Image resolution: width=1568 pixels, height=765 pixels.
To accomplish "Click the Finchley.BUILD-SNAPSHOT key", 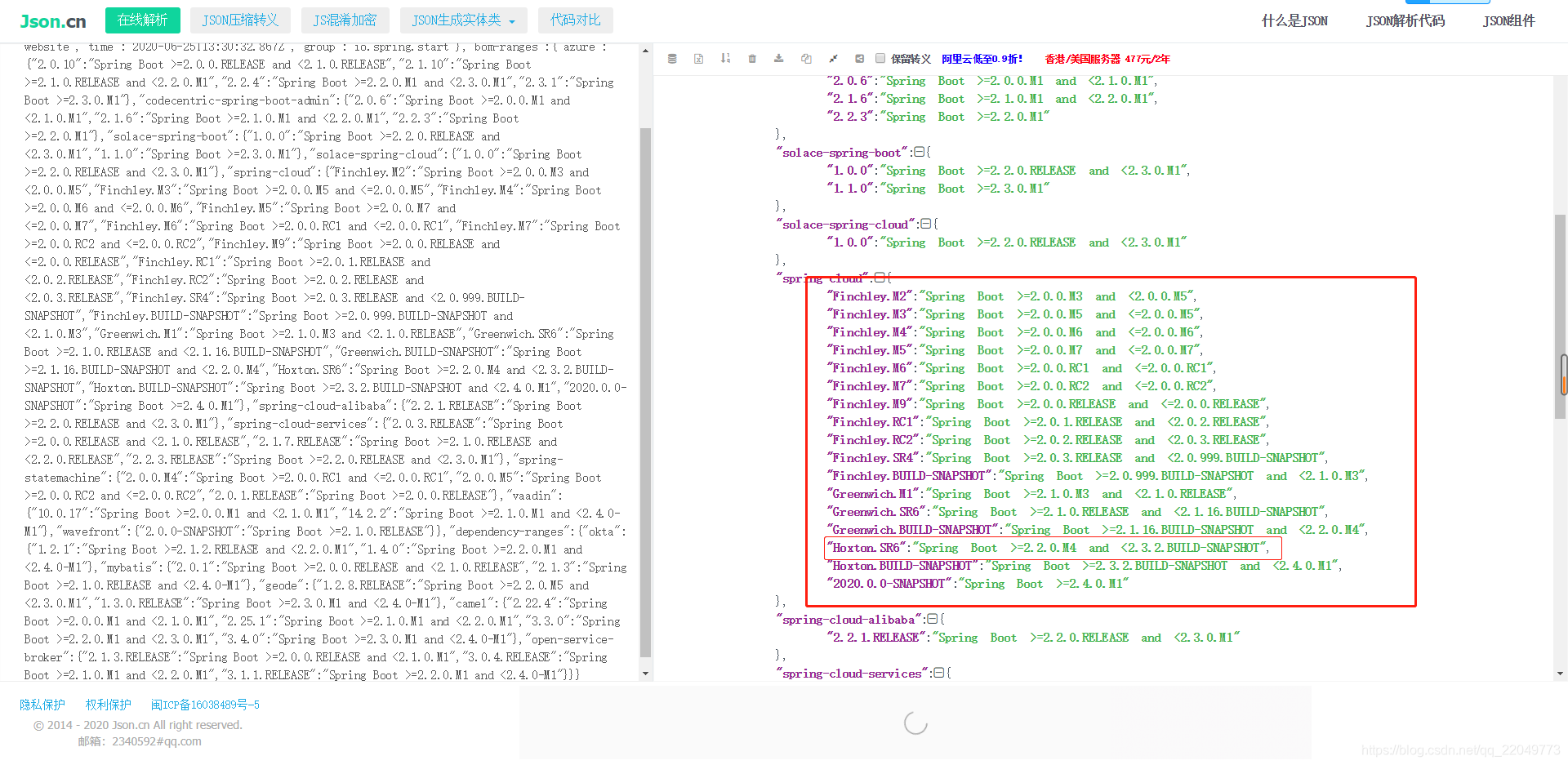I will (x=909, y=476).
